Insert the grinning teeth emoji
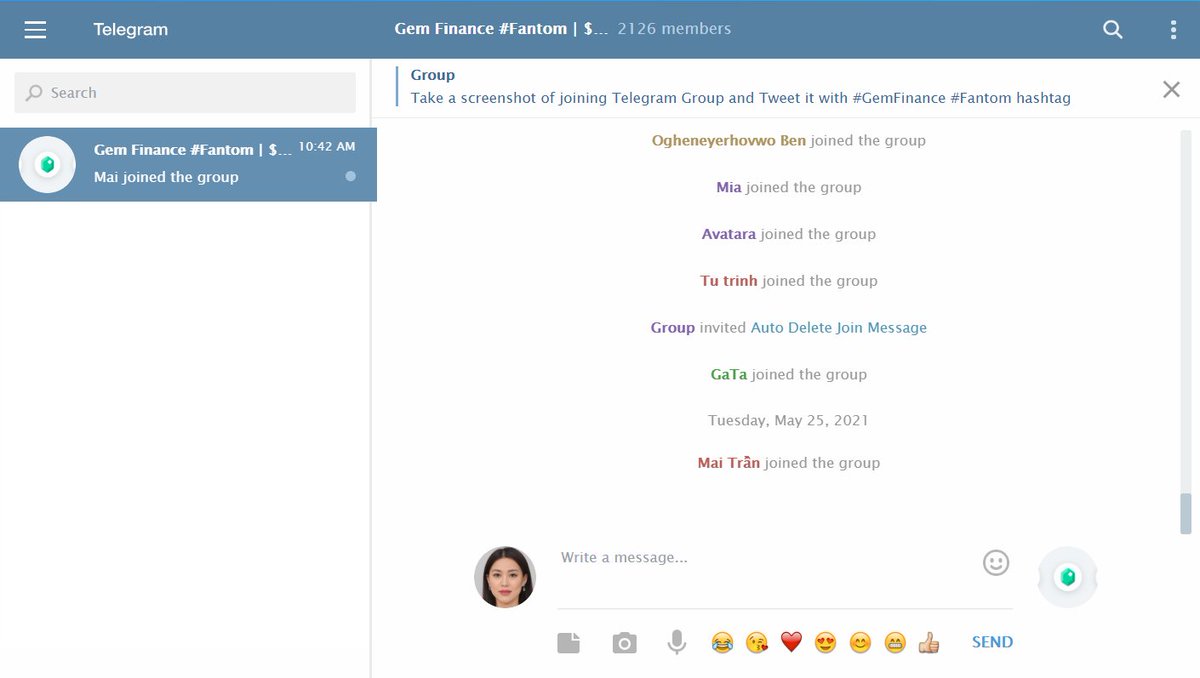1200x678 pixels. click(895, 643)
